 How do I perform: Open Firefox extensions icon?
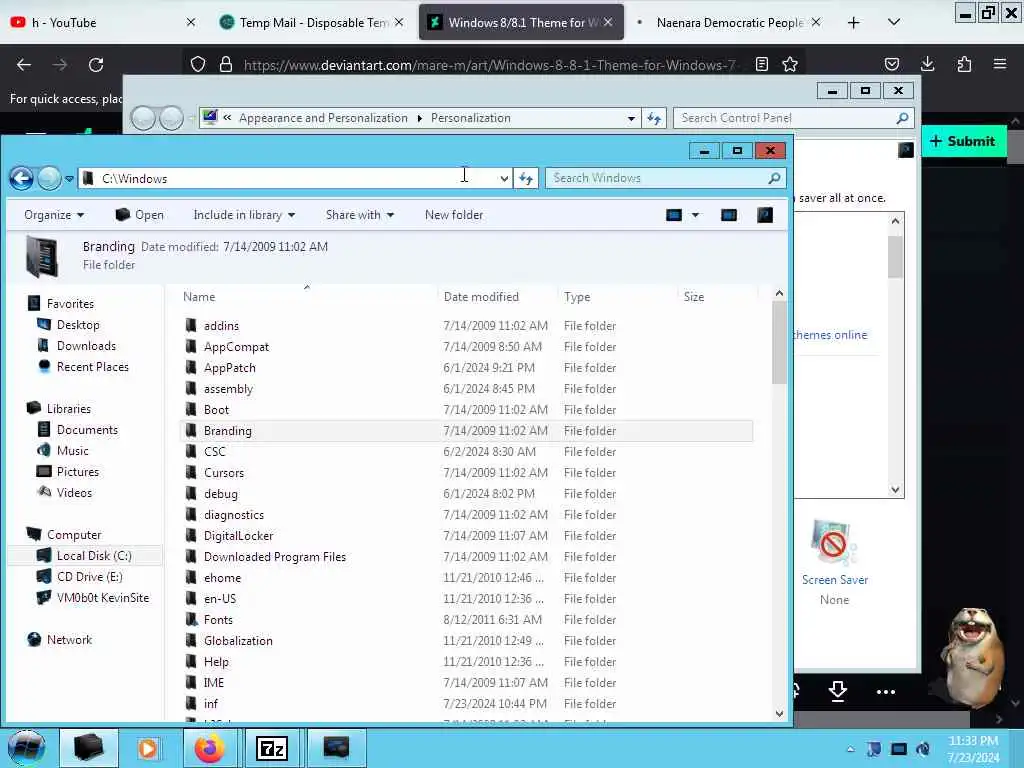(x=964, y=64)
